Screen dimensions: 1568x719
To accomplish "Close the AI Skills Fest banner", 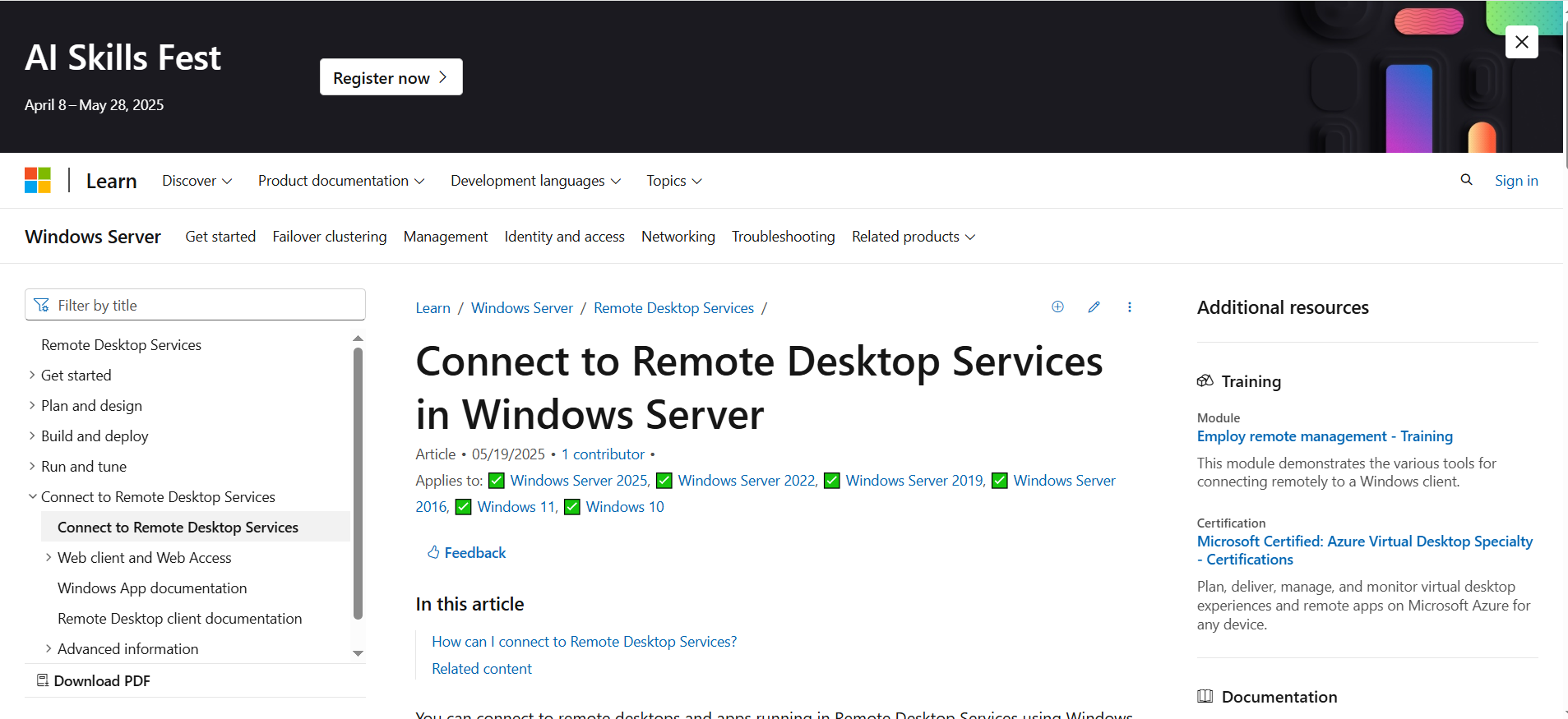I will 1522,42.
